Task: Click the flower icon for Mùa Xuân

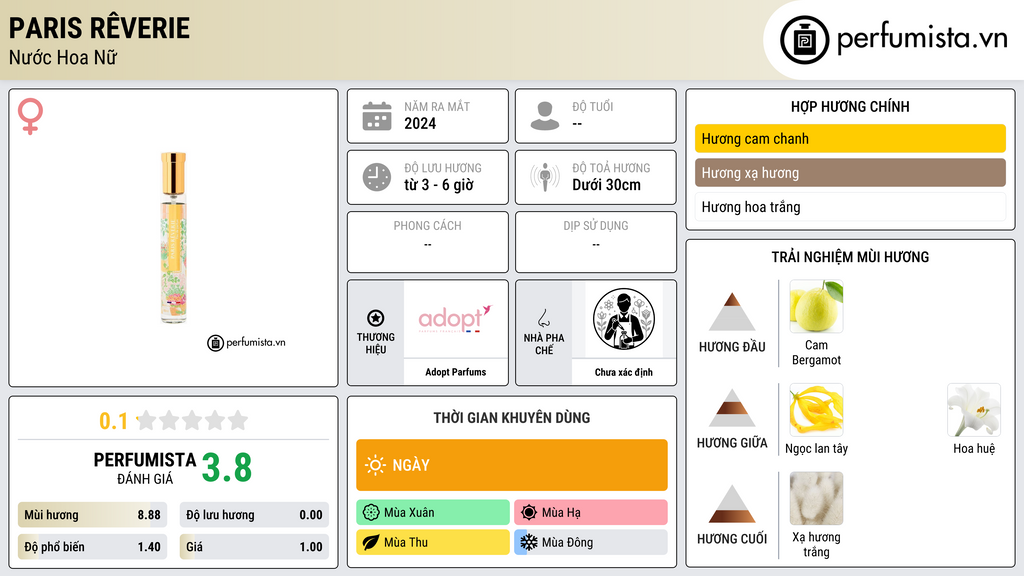Action: coord(371,513)
